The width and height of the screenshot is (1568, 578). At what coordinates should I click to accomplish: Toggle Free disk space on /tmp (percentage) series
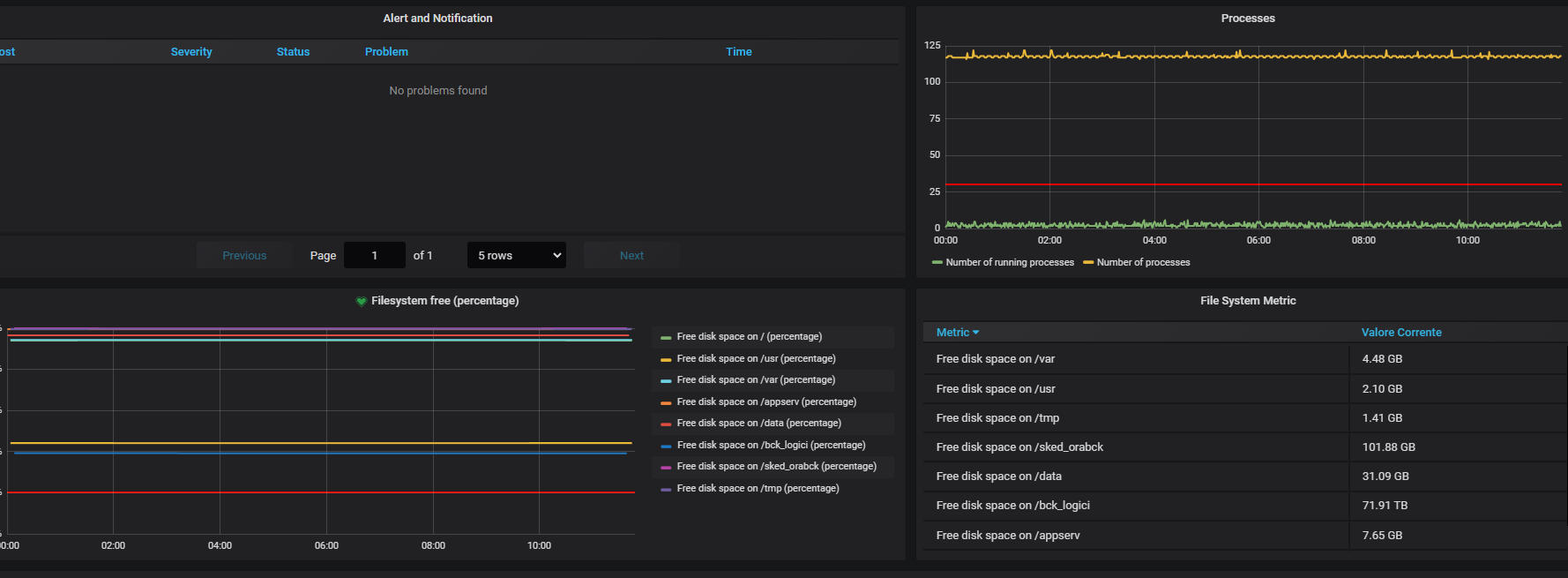coord(758,488)
